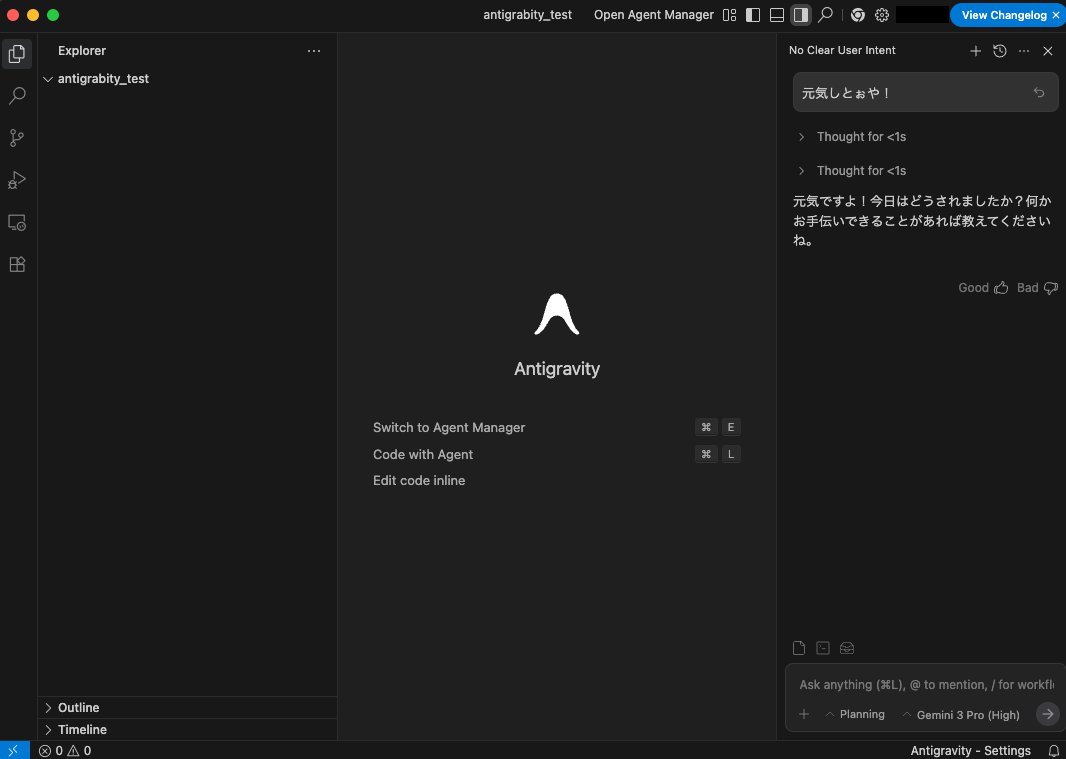Open the Extensions view
1066x759 pixels.
pyautogui.click(x=17, y=265)
